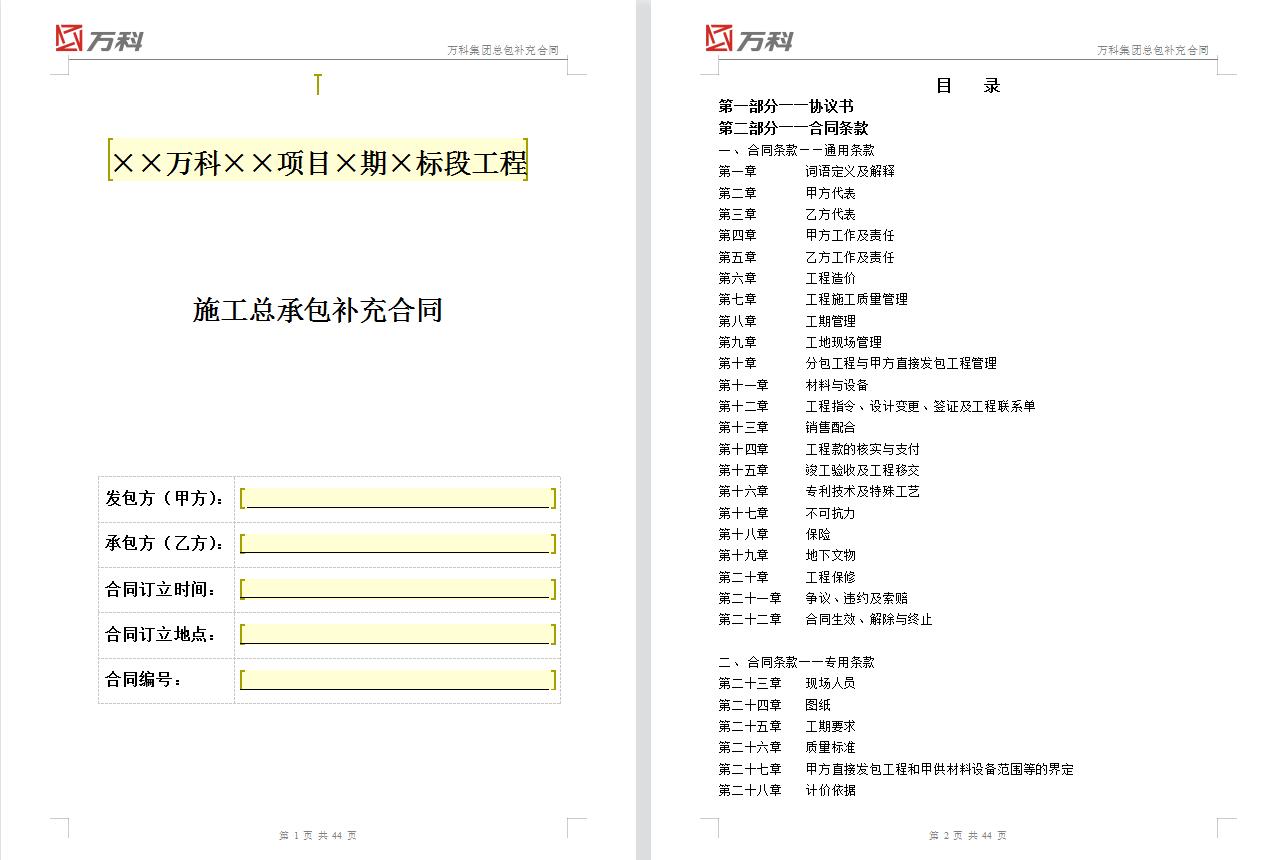Click the chapter title 工地现场管理
Viewport: 1285px width, 860px height.
click(x=843, y=342)
